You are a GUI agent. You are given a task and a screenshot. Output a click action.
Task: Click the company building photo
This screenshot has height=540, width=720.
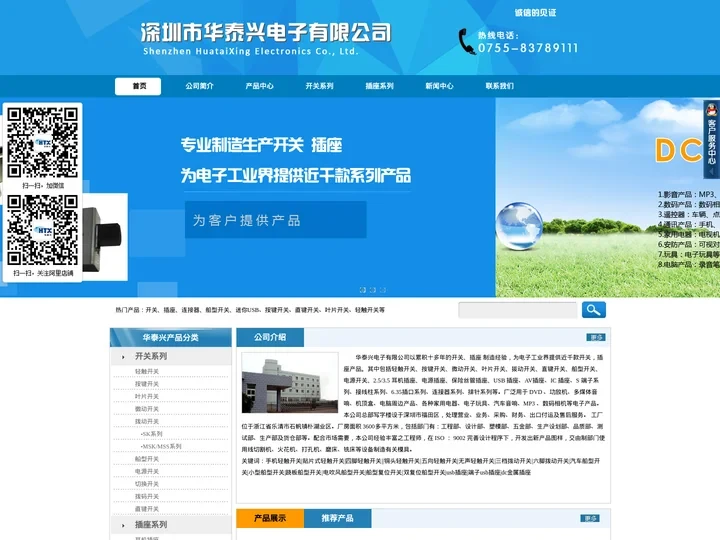coord(290,382)
